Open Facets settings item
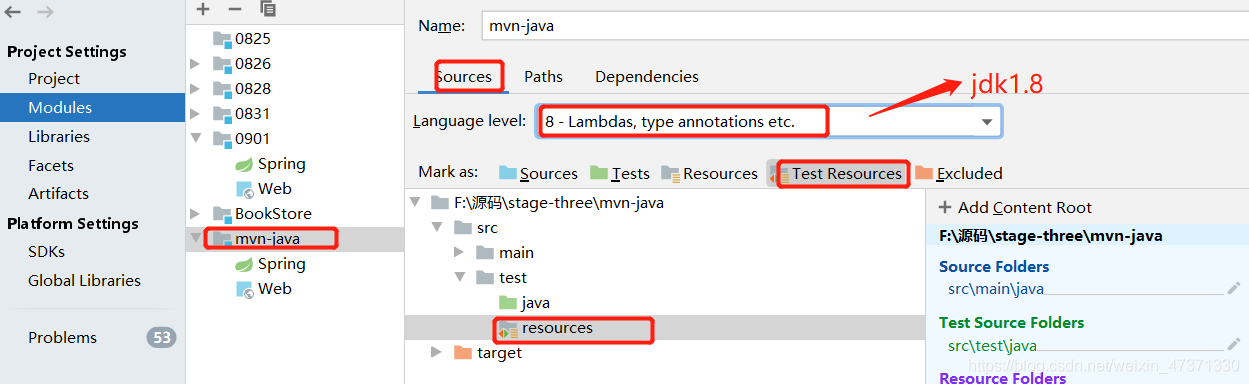 51,166
